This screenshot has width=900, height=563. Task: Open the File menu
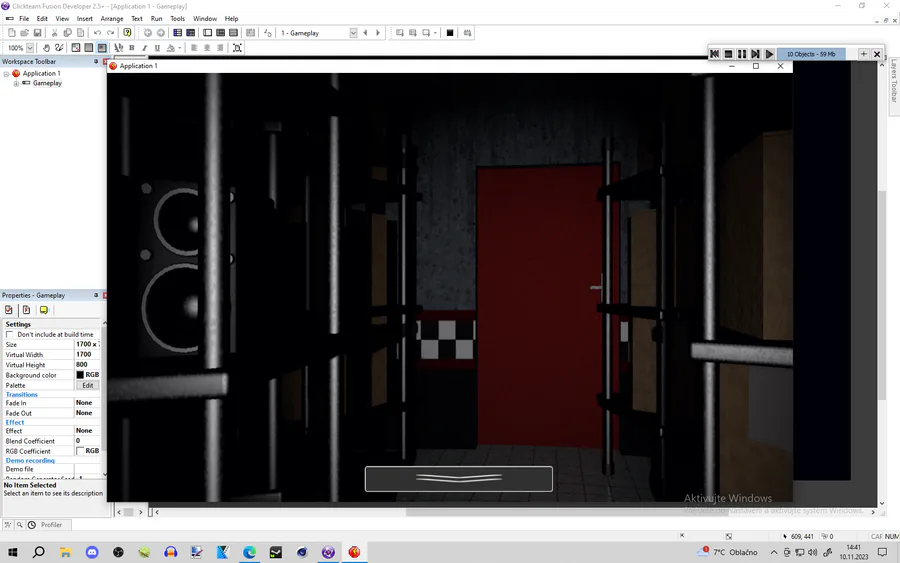point(24,18)
